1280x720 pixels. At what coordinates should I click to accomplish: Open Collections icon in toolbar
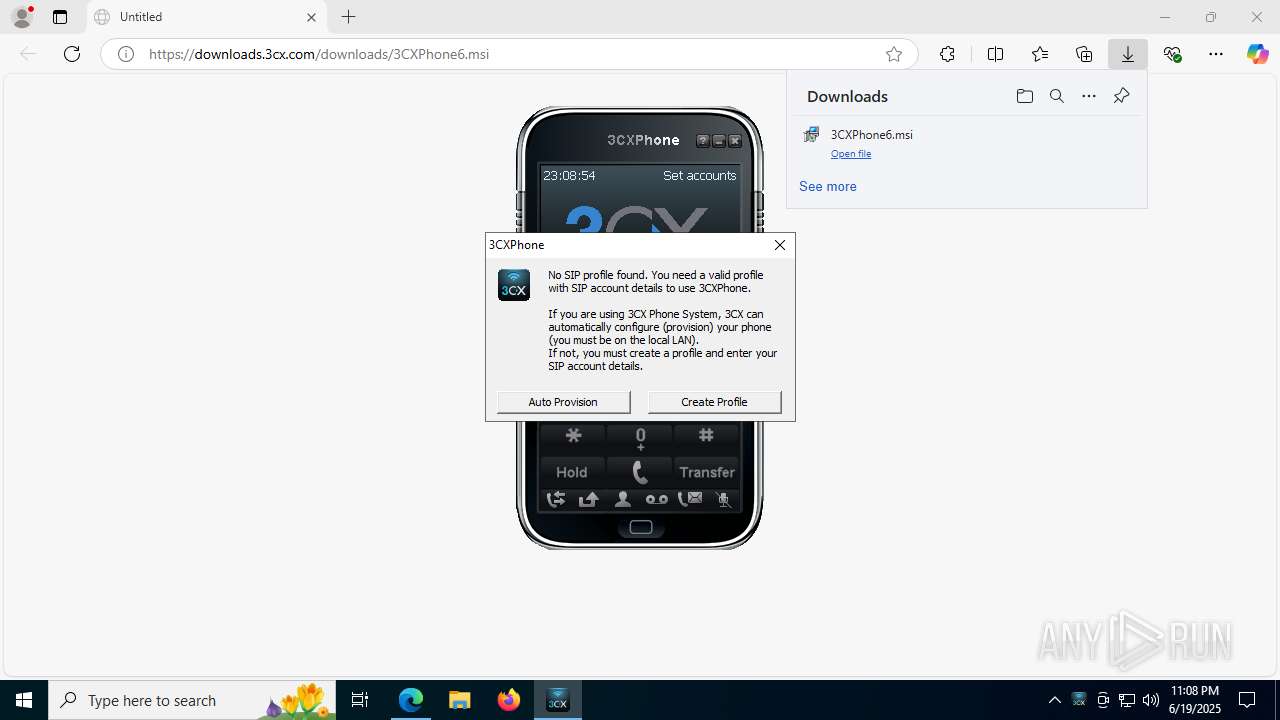click(1084, 54)
